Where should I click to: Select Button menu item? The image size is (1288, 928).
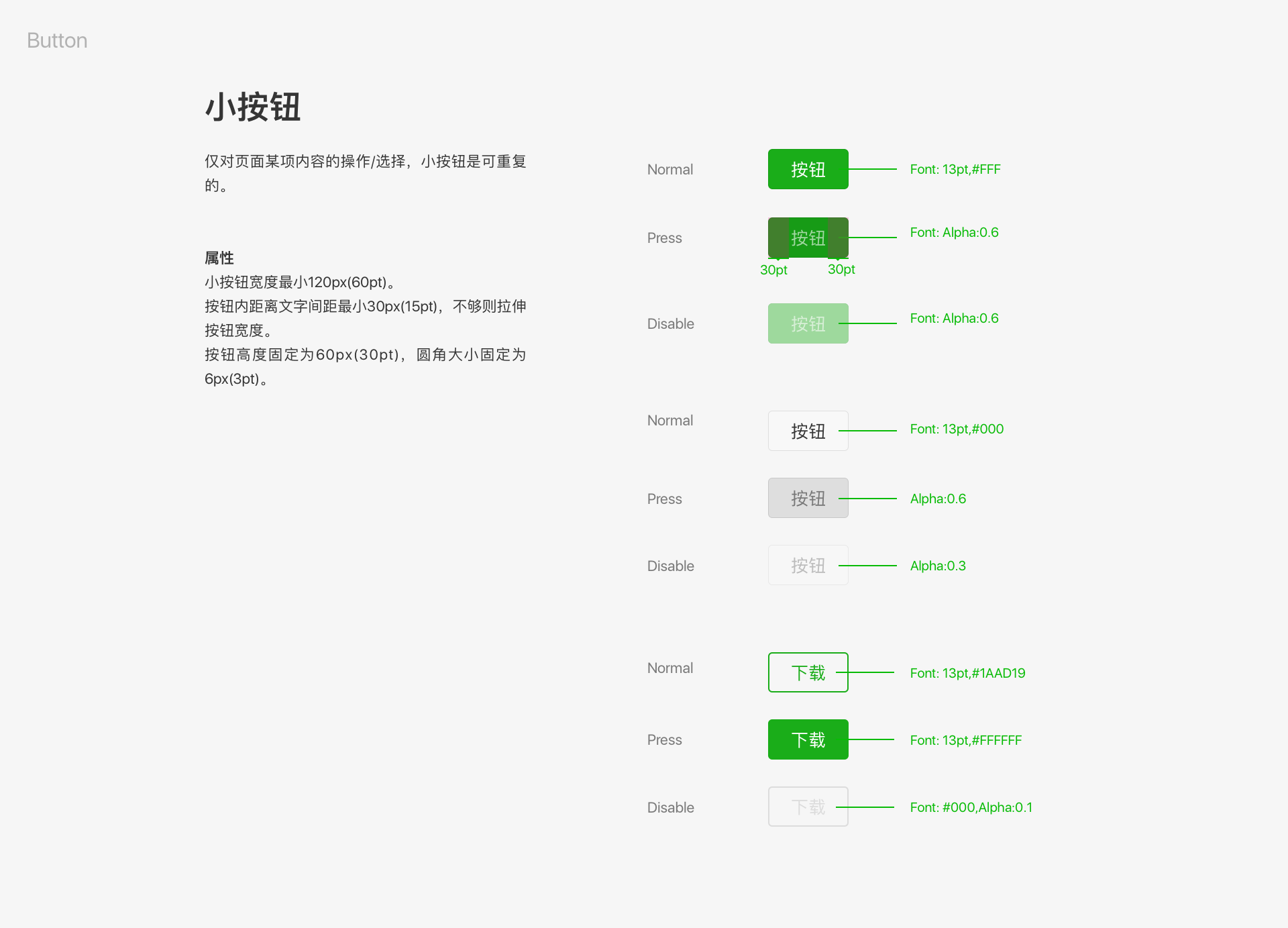point(58,40)
